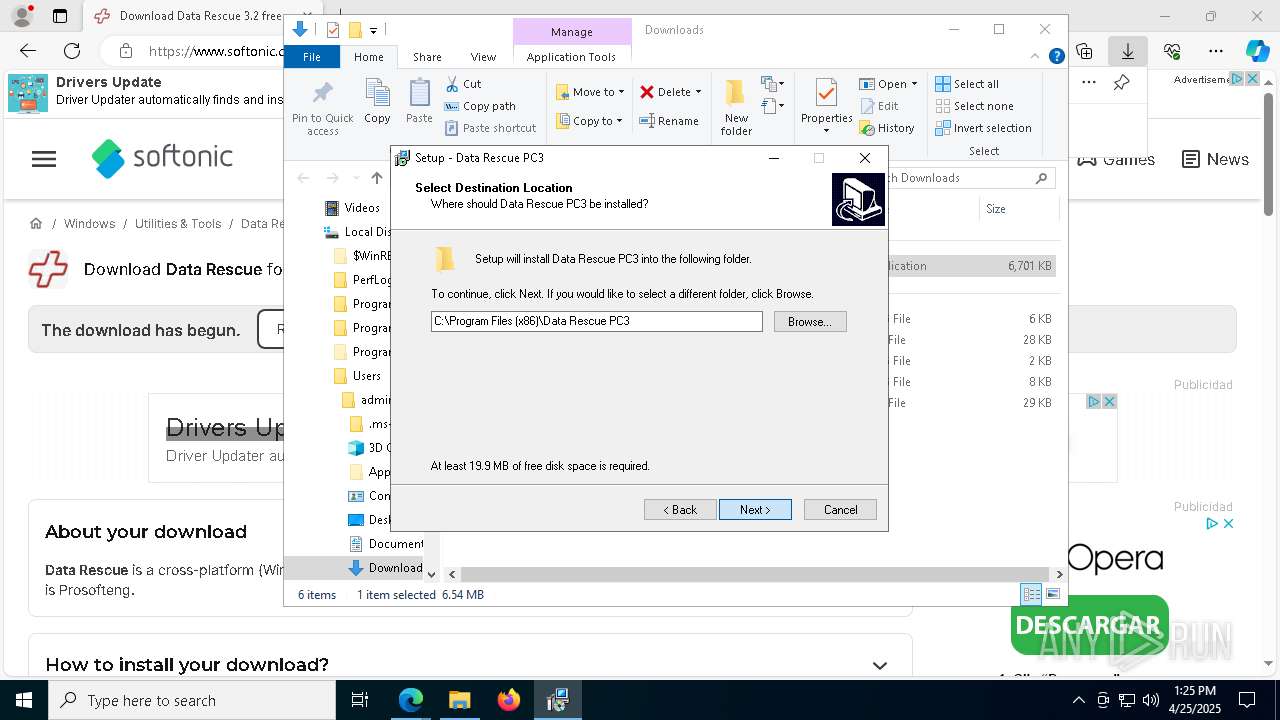Screen dimensions: 1280x720
Task: Open the Softonic hamburger menu
Action: pyautogui.click(x=44, y=159)
